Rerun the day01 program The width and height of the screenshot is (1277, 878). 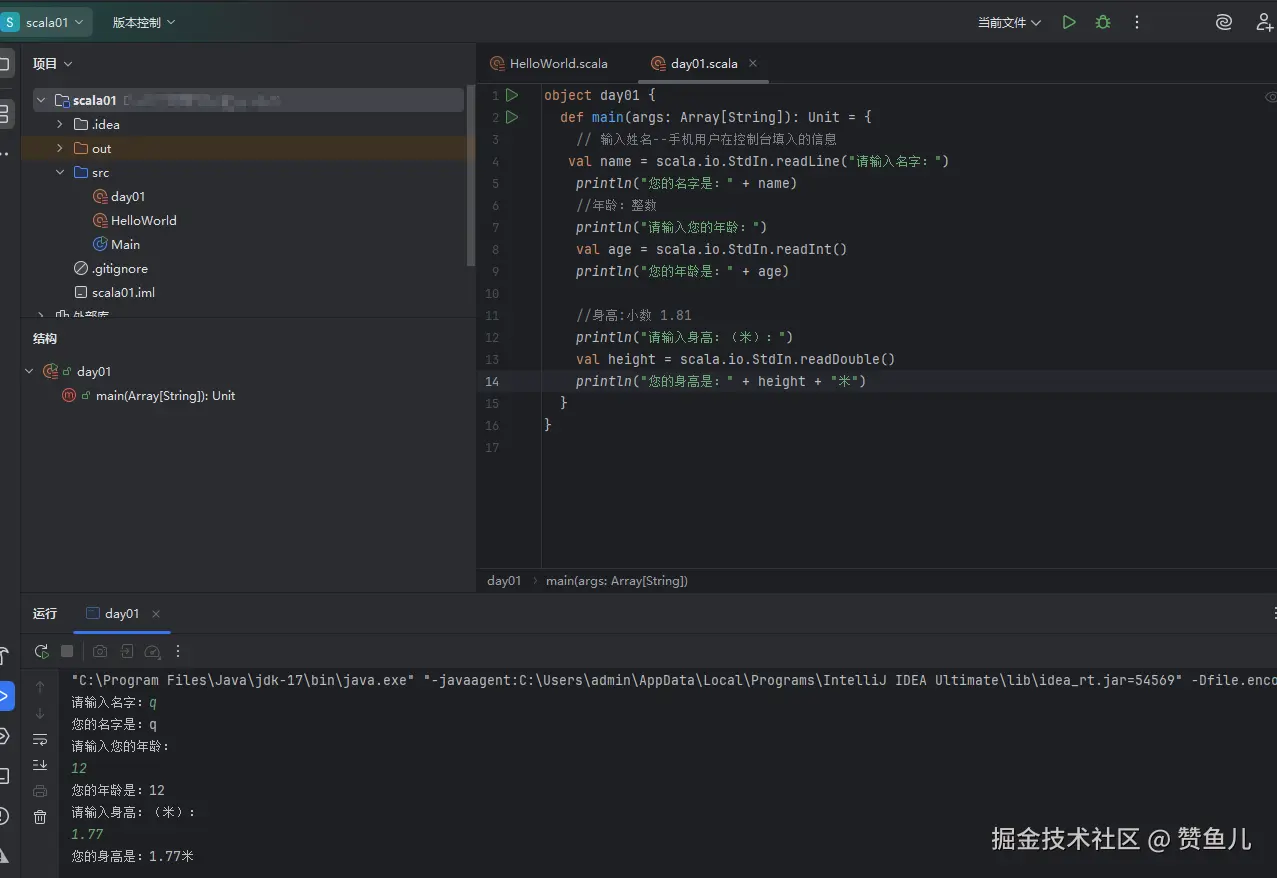tap(41, 651)
